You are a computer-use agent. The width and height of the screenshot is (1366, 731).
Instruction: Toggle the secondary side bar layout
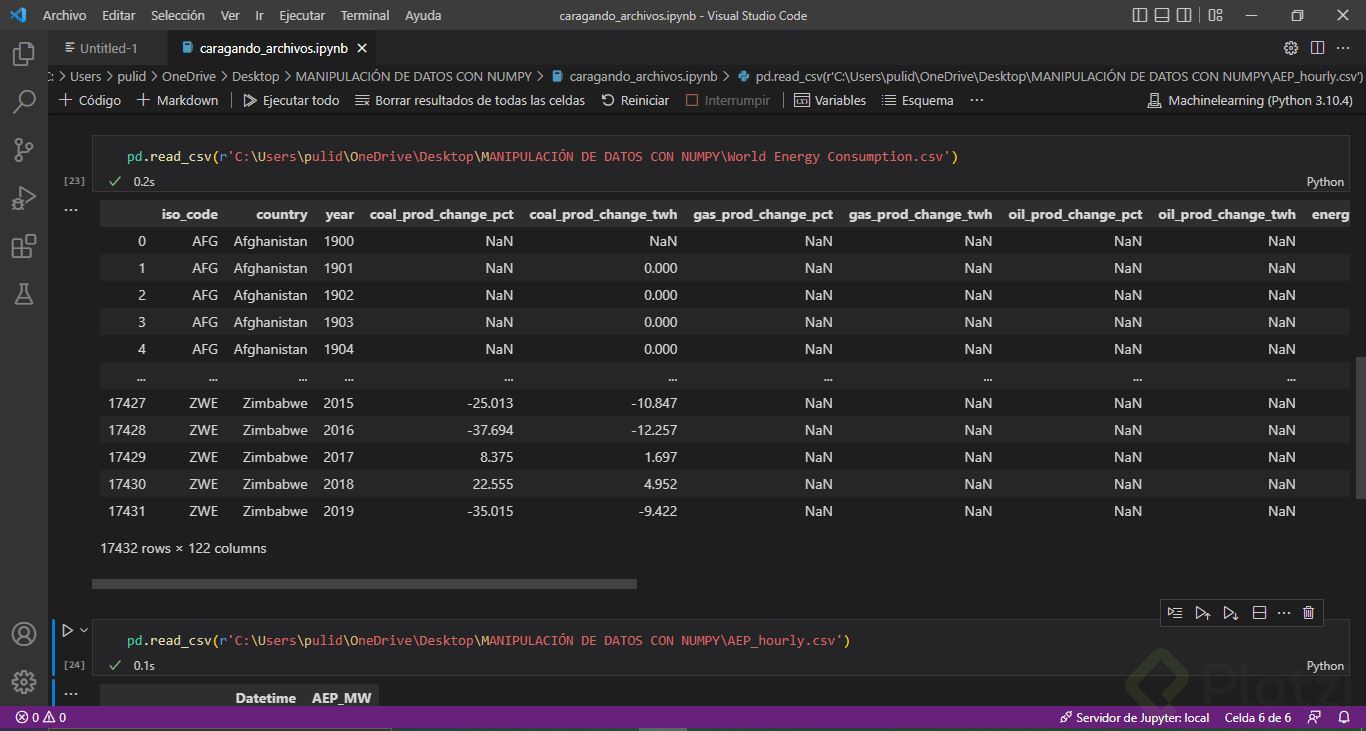pyautogui.click(x=1186, y=16)
